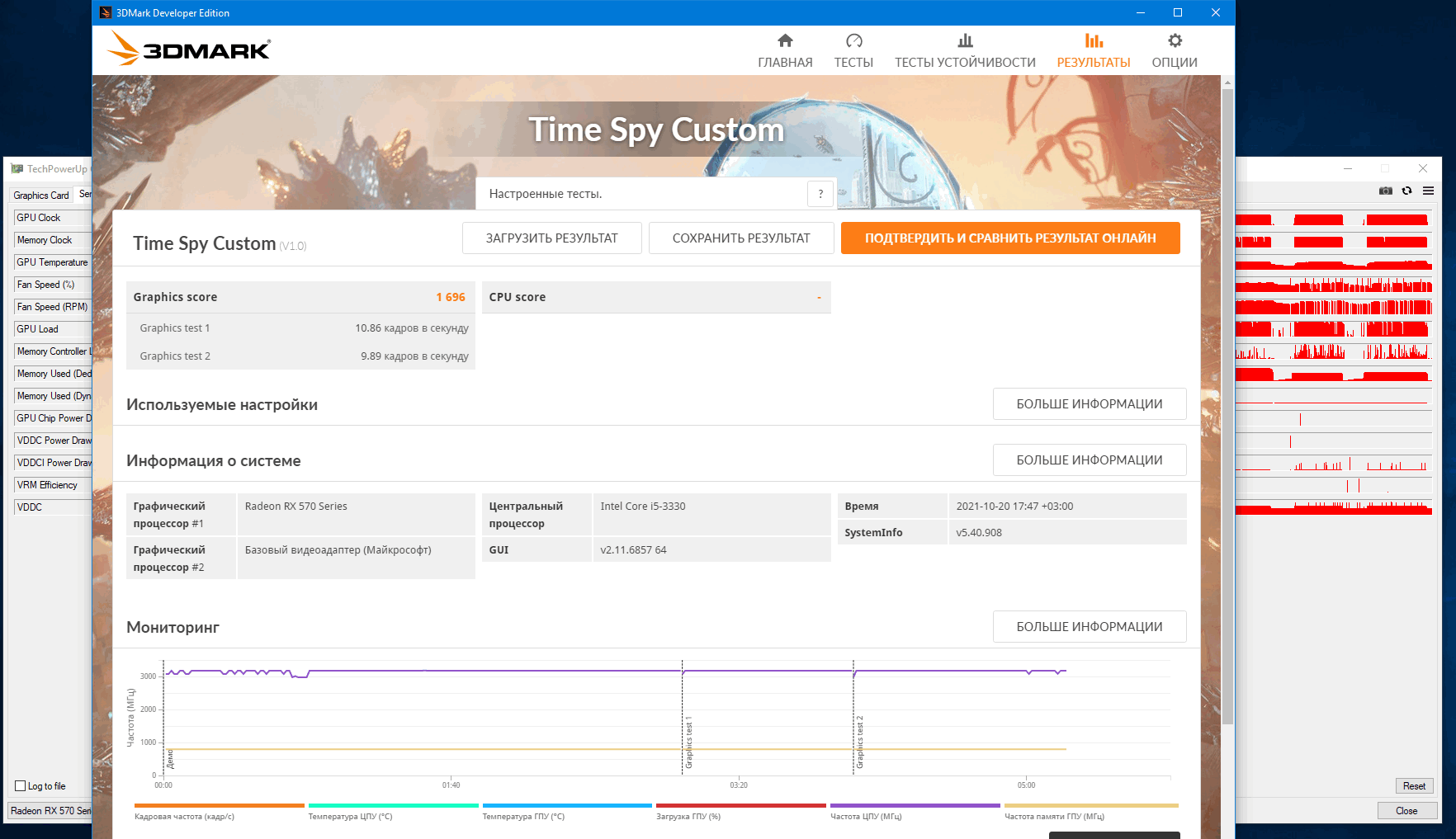
Task: Click the Graphics score value 1 696
Action: tap(451, 297)
